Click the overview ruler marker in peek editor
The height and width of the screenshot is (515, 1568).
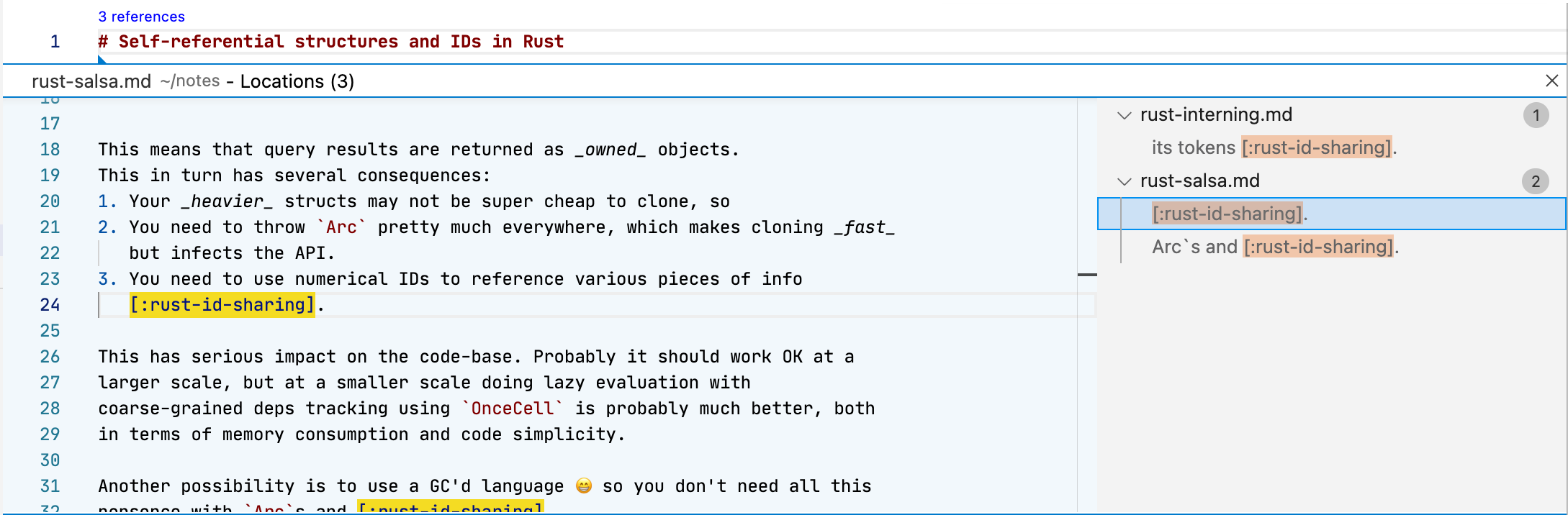point(1087,275)
